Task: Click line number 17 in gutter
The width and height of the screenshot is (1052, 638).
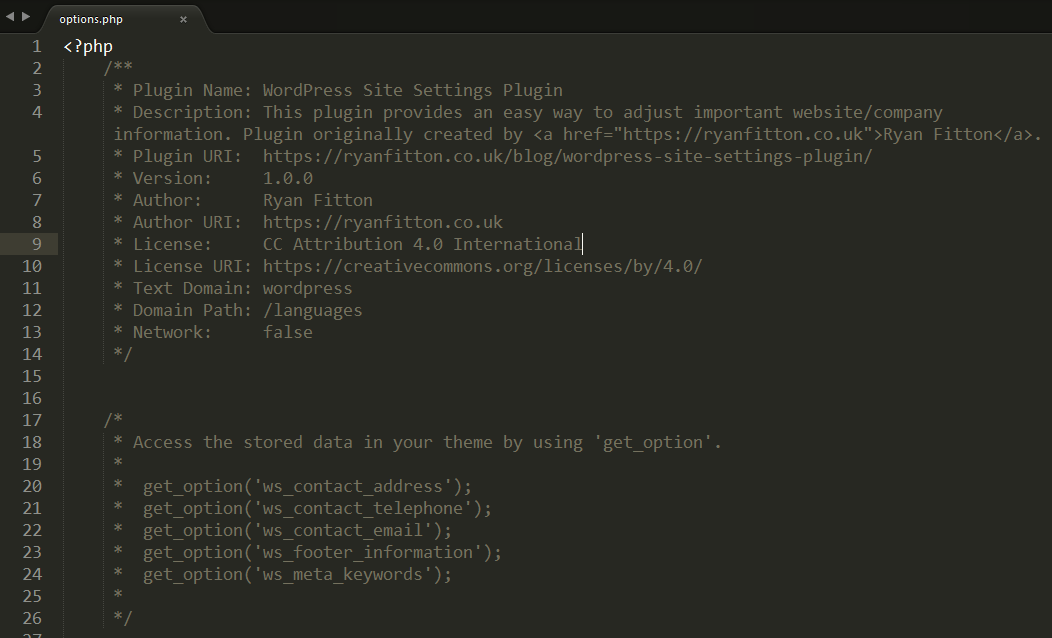Action: pyautogui.click(x=32, y=420)
